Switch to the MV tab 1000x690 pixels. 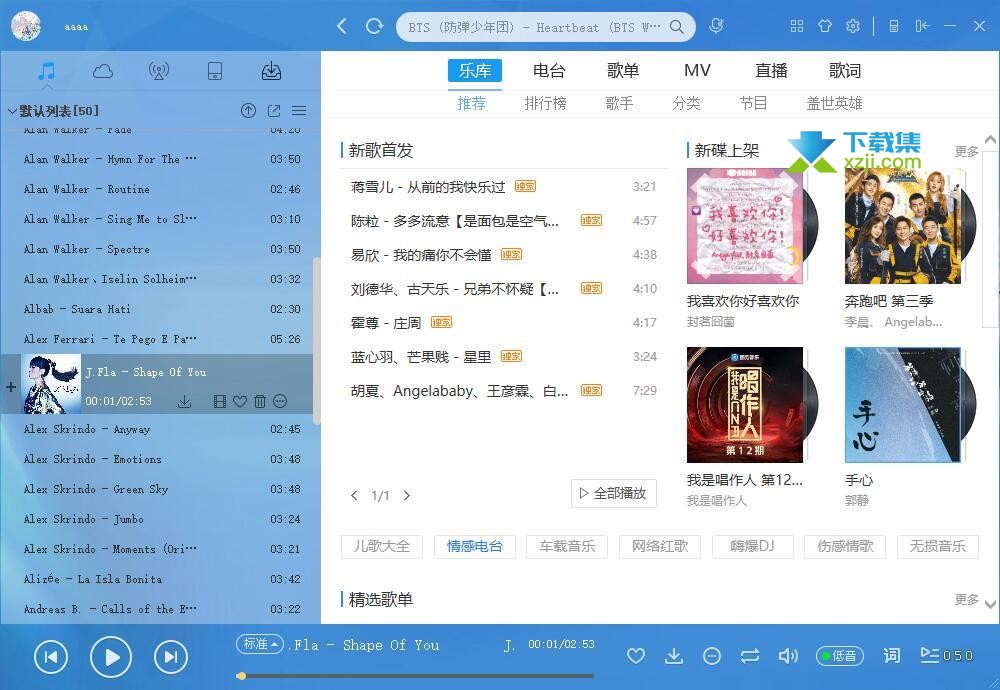point(697,71)
